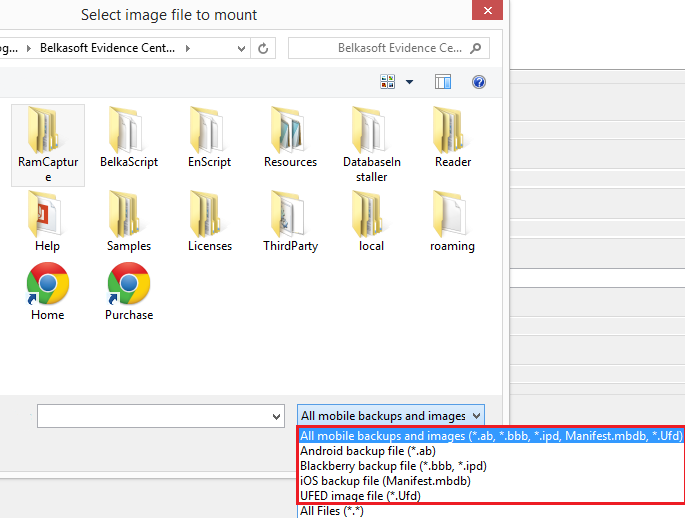Expand the arrow after Belkasoft Evidence Cent...

click(x=187, y=48)
